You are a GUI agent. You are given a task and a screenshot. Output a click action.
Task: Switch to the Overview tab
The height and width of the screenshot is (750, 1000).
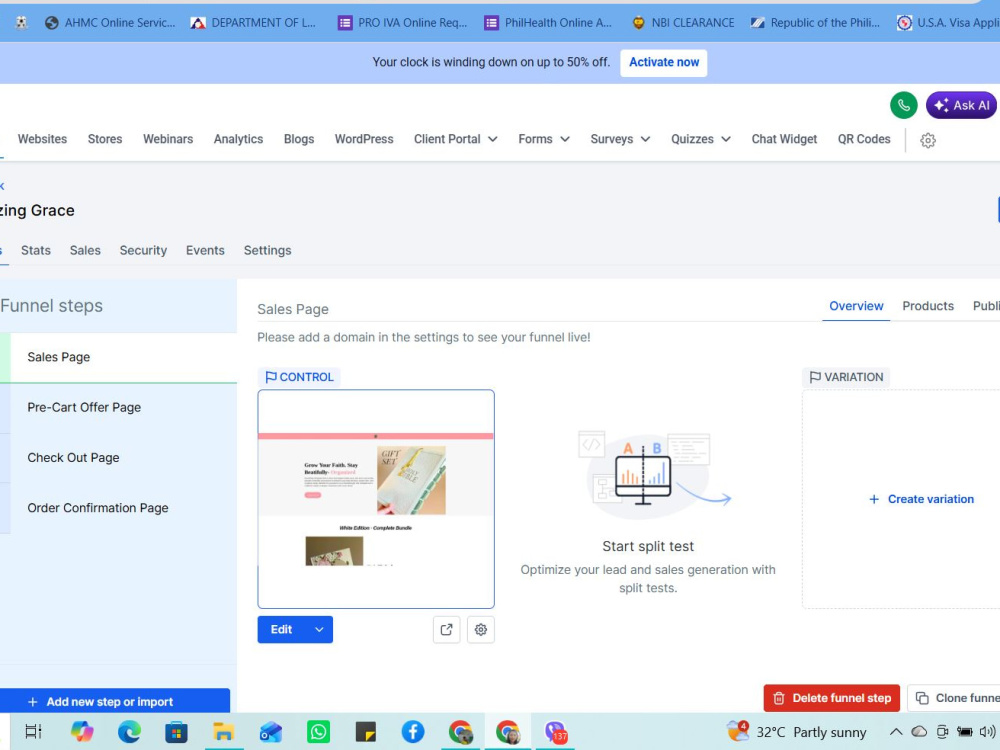click(x=856, y=306)
